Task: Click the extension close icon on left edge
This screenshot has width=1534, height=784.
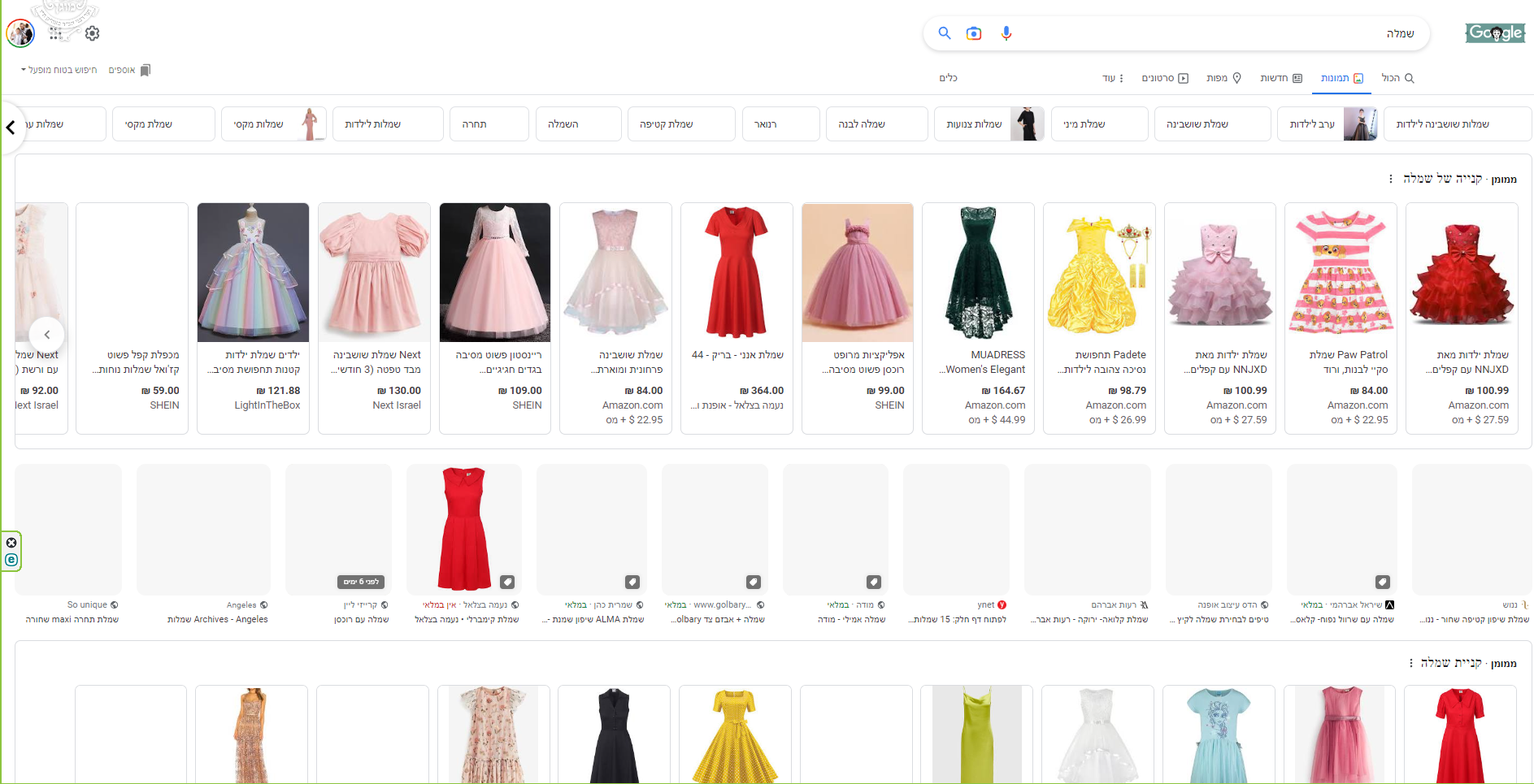Action: 11,543
